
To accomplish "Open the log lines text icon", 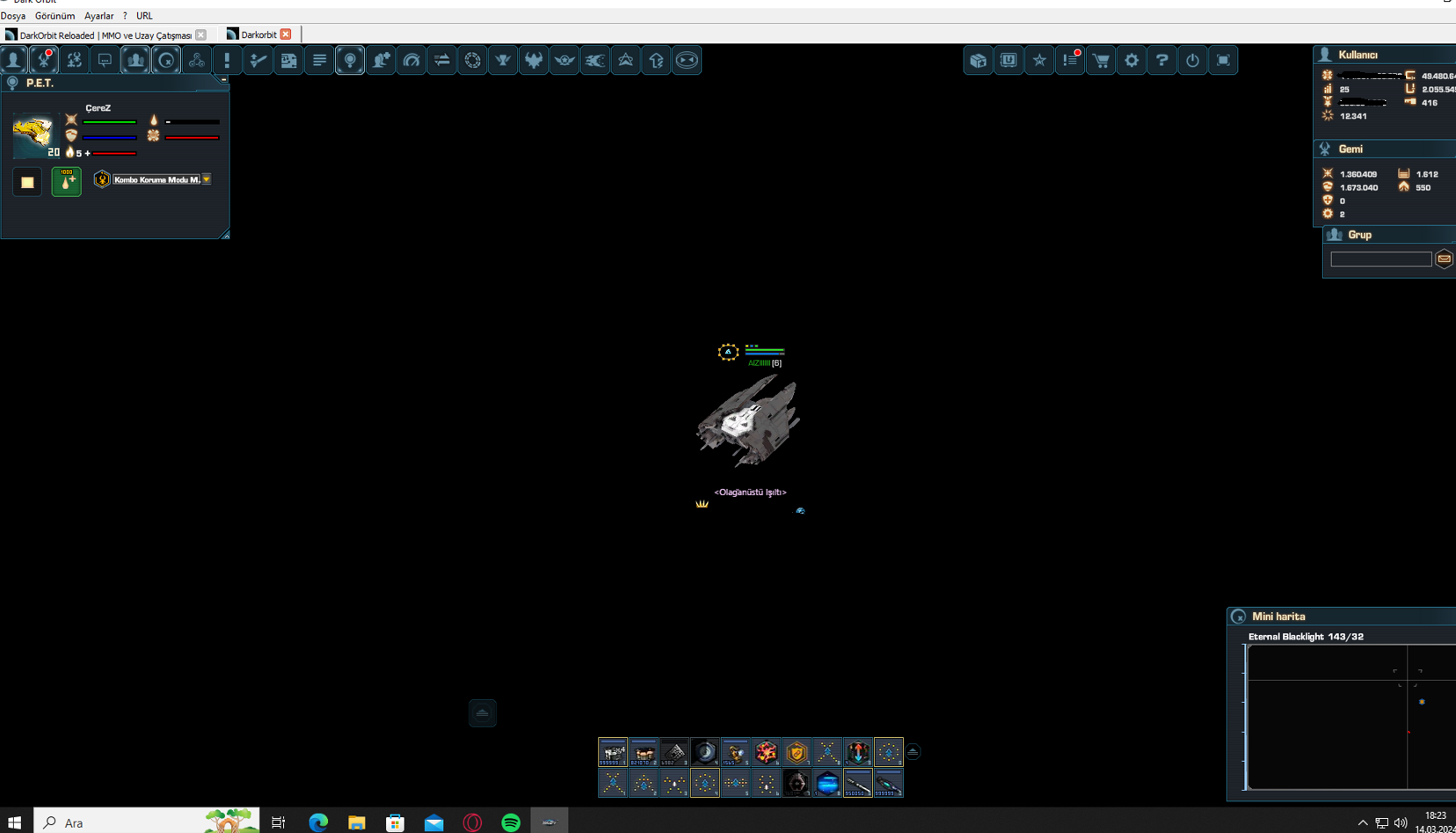I will point(319,60).
